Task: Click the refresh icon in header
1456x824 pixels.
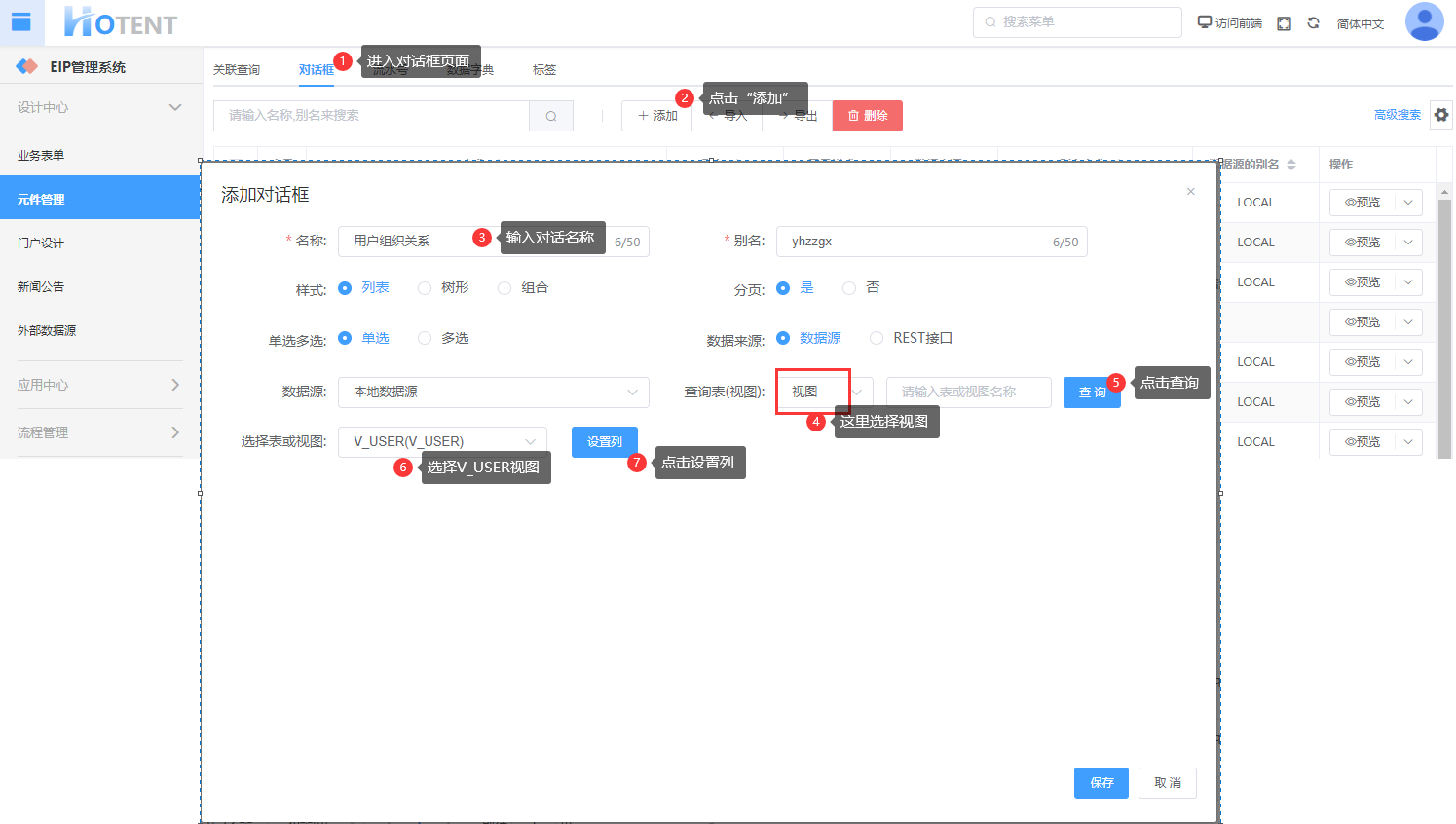Action: (x=1313, y=22)
